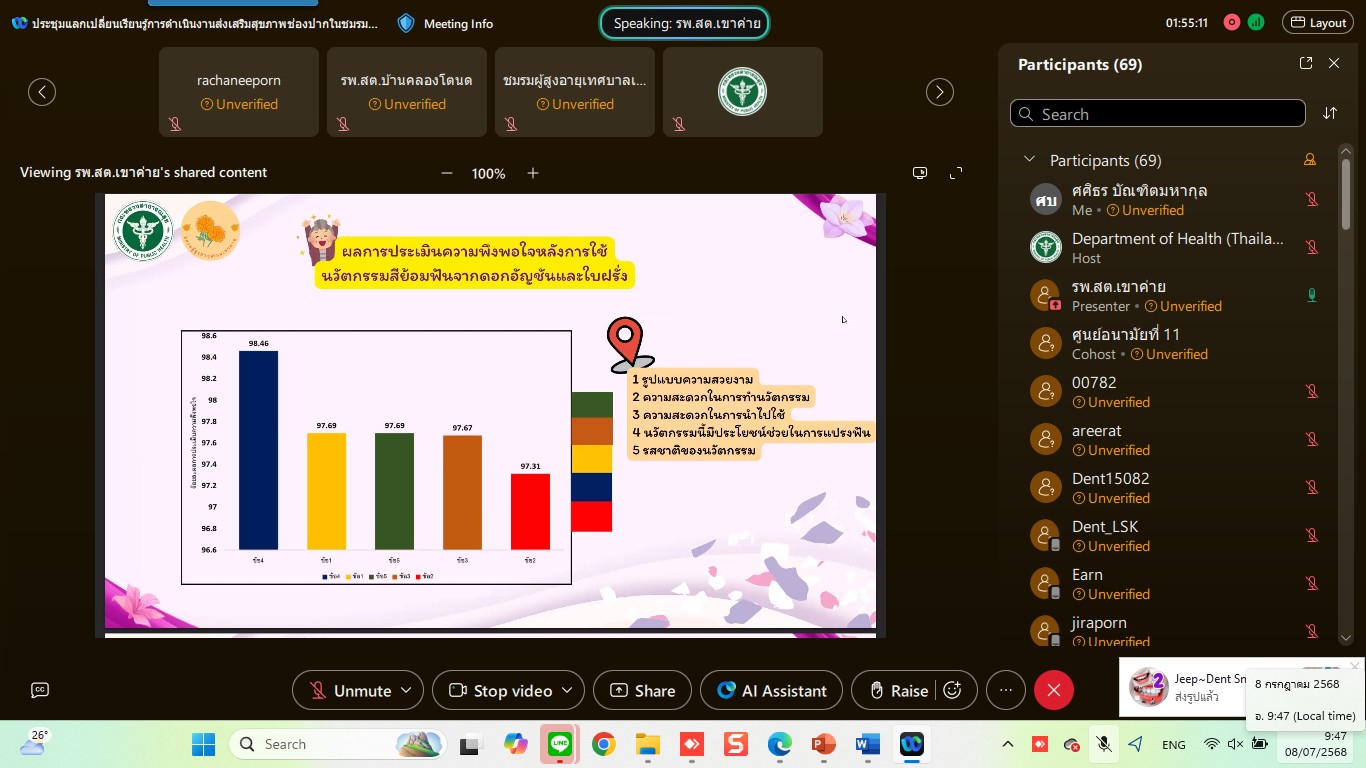The width and height of the screenshot is (1366, 768).
Task: Show previous participant video thumbnails
Action: [42, 92]
